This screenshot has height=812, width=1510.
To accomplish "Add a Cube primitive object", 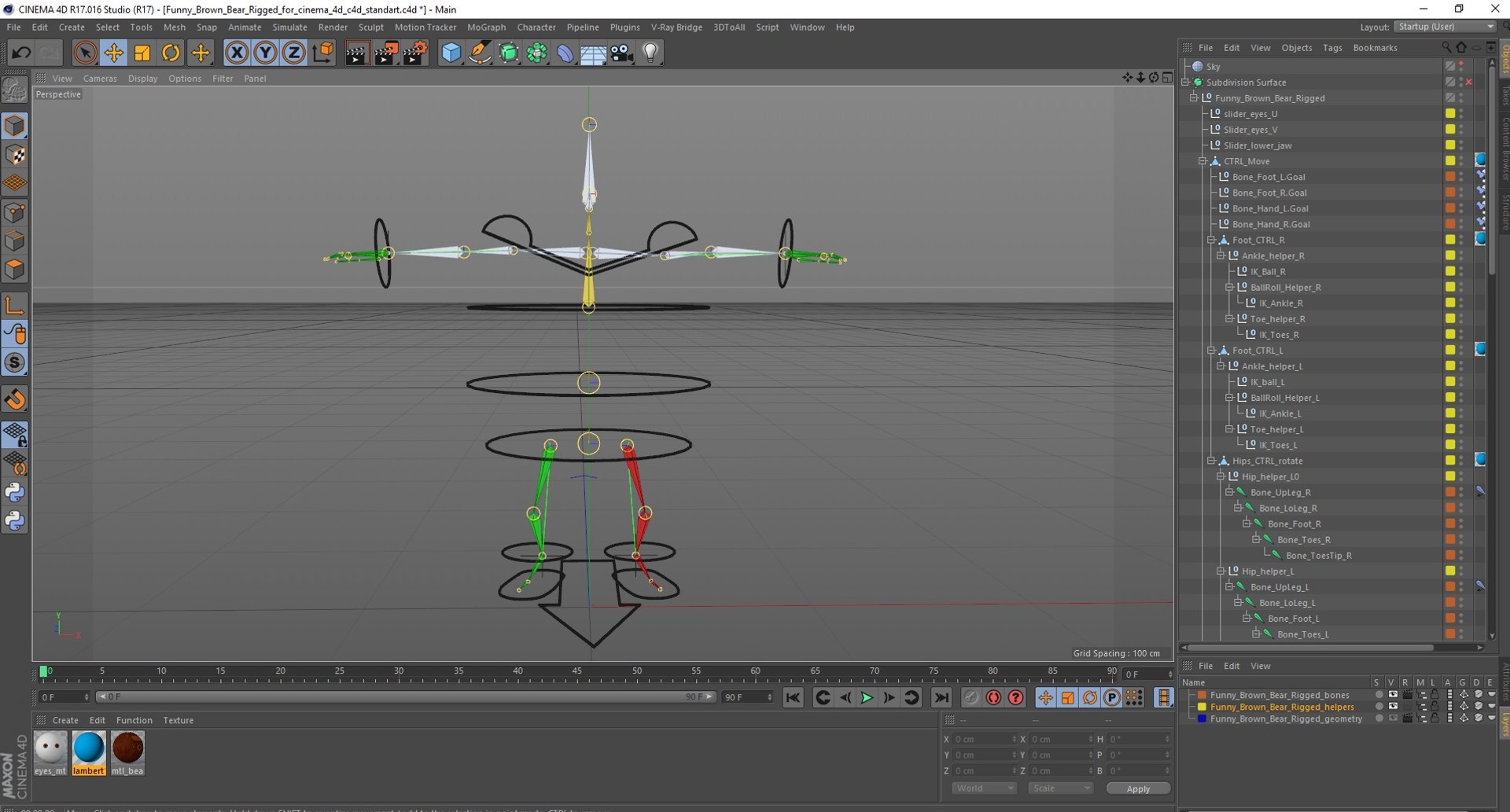I will 451,53.
